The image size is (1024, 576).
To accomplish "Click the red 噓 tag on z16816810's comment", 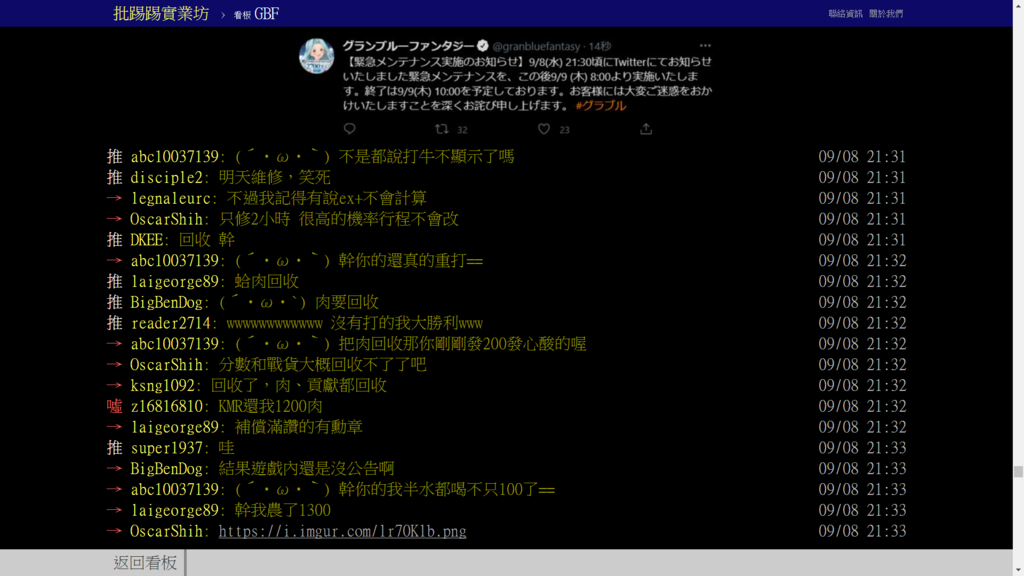I will (114, 406).
